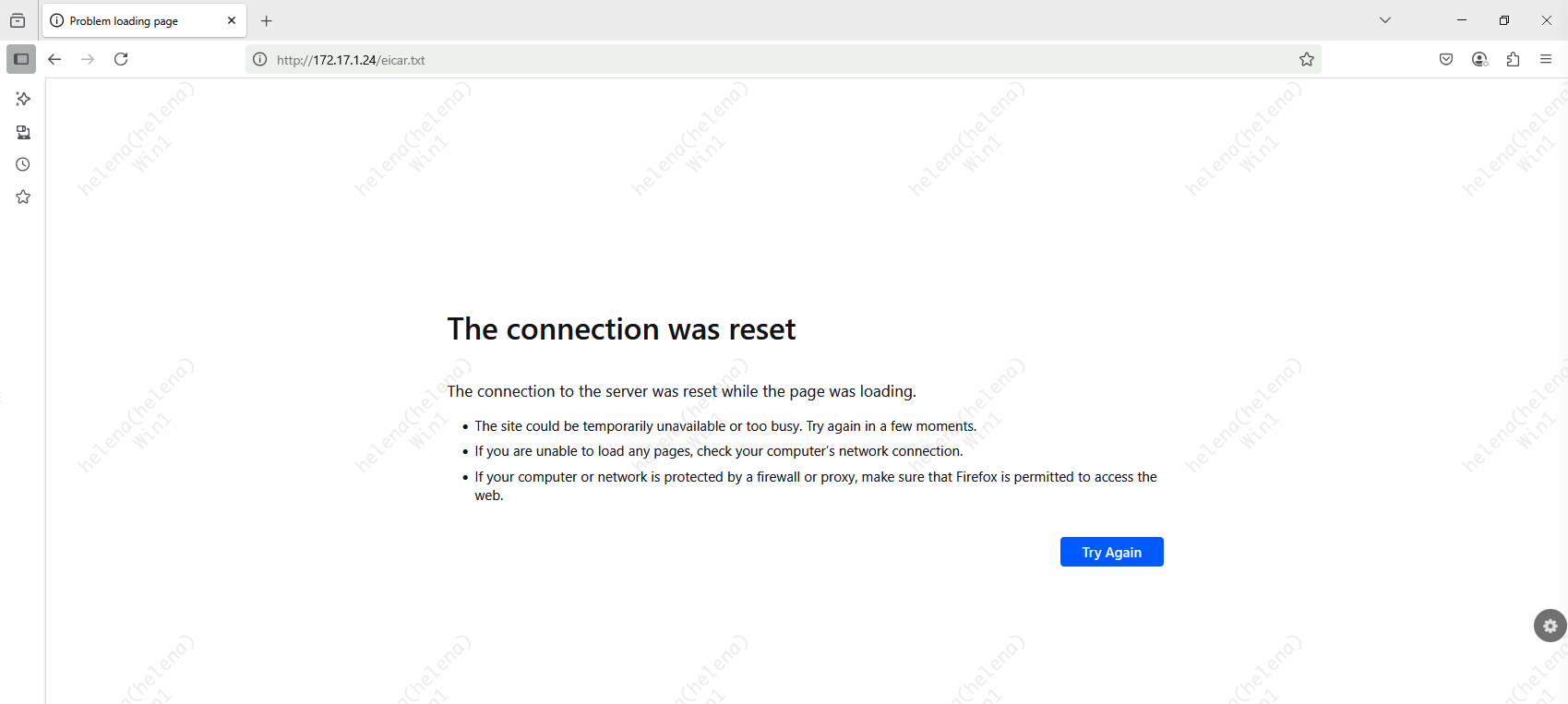The image size is (1568, 704).
Task: Bookmark this page with the star
Action: (1307, 60)
